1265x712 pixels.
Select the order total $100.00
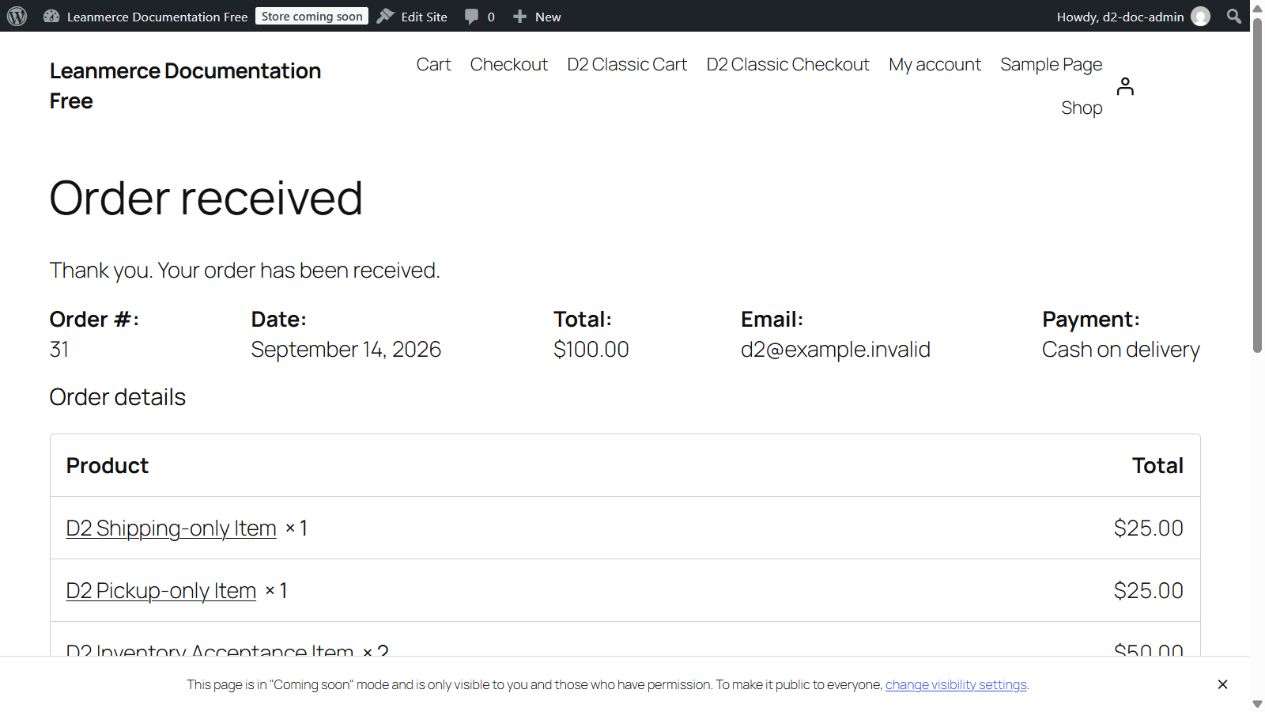coord(591,349)
